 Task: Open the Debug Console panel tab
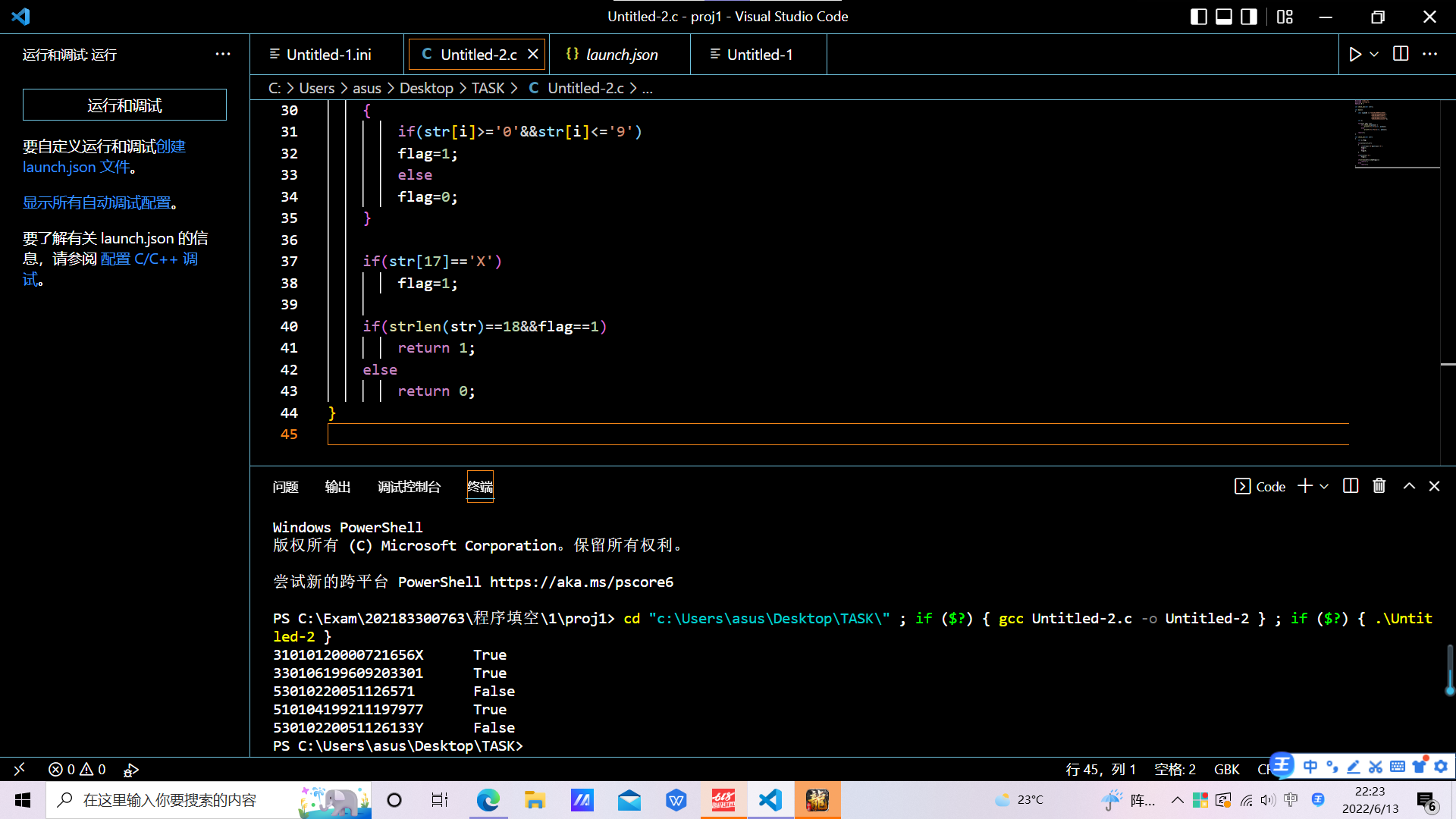[409, 487]
